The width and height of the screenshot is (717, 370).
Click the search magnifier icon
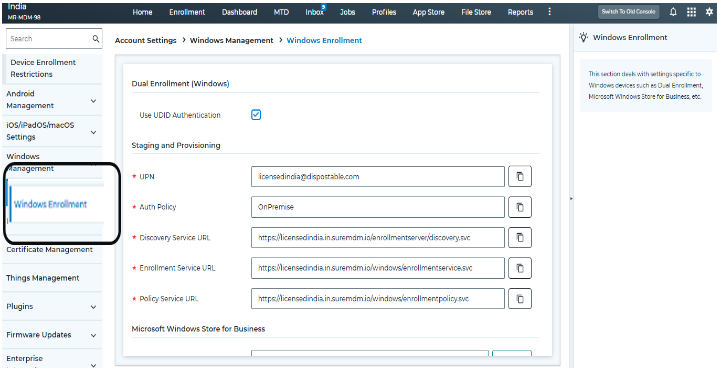[x=96, y=39]
